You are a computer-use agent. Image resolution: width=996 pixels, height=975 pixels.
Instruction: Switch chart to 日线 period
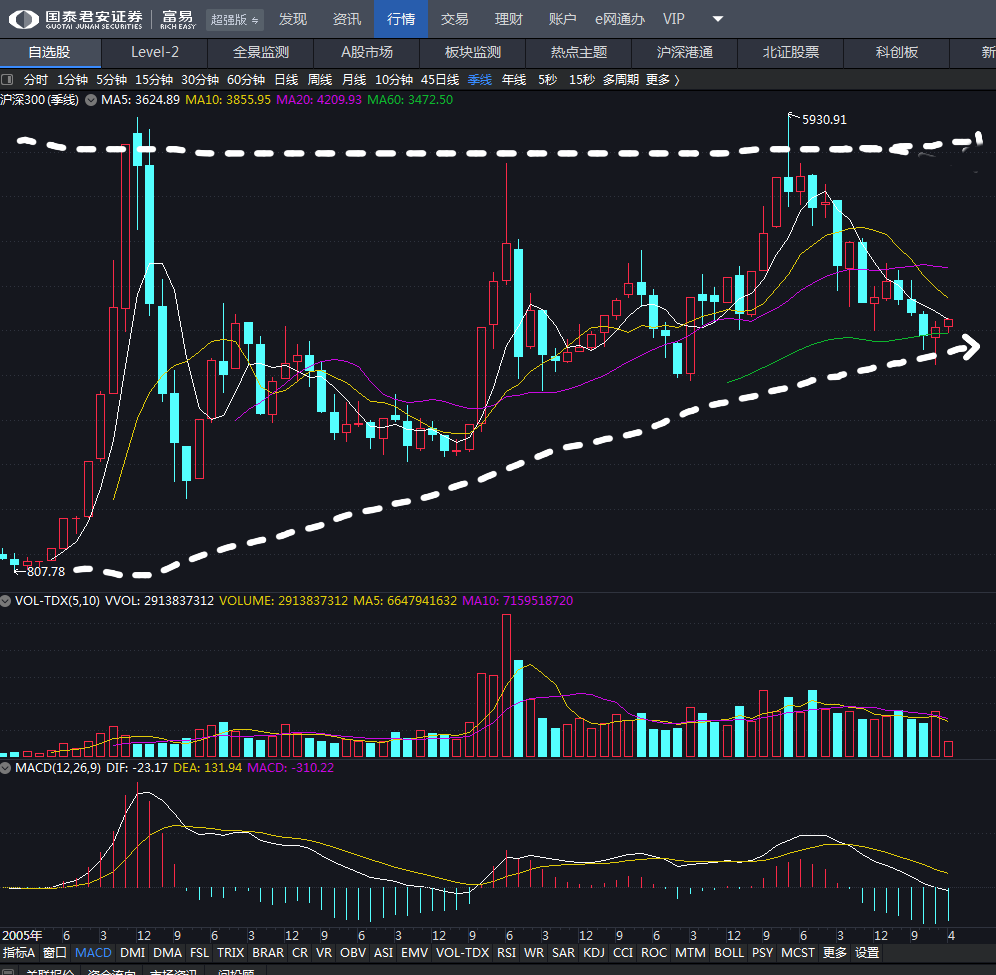[x=286, y=80]
